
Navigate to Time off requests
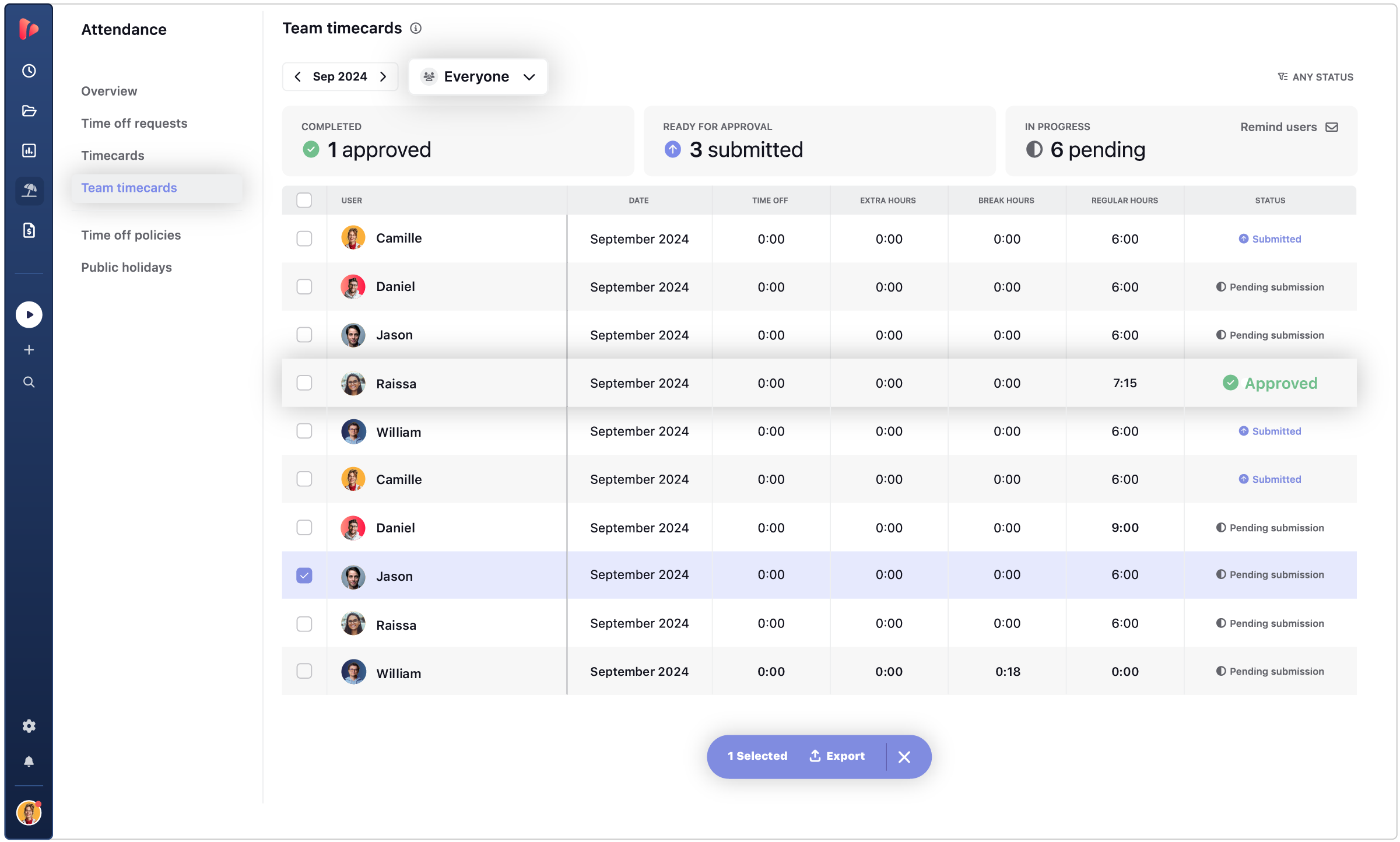(x=134, y=122)
